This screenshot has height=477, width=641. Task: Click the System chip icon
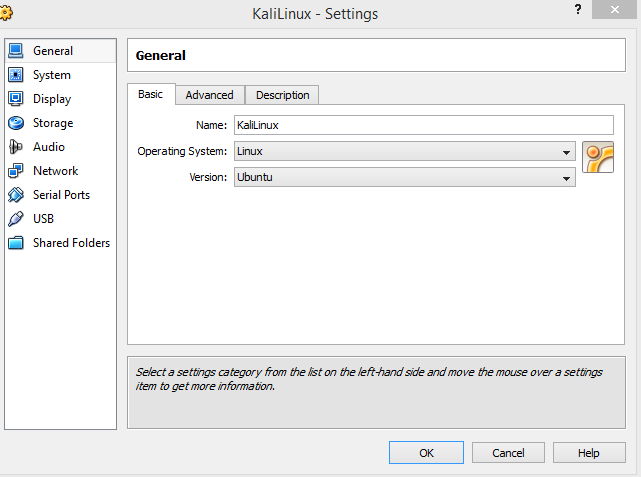pos(16,75)
